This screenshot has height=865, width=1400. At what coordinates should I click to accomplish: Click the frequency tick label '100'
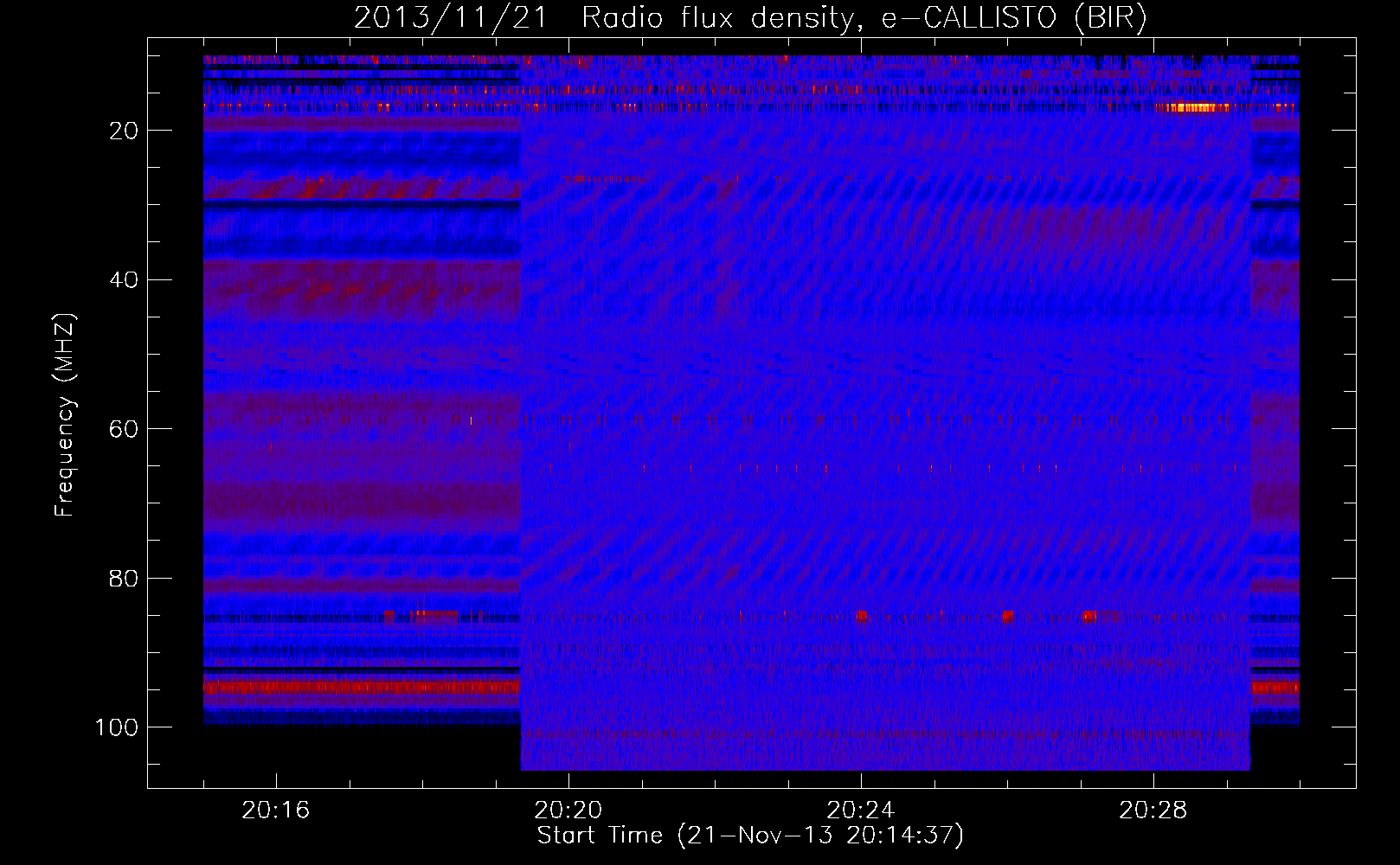117,728
